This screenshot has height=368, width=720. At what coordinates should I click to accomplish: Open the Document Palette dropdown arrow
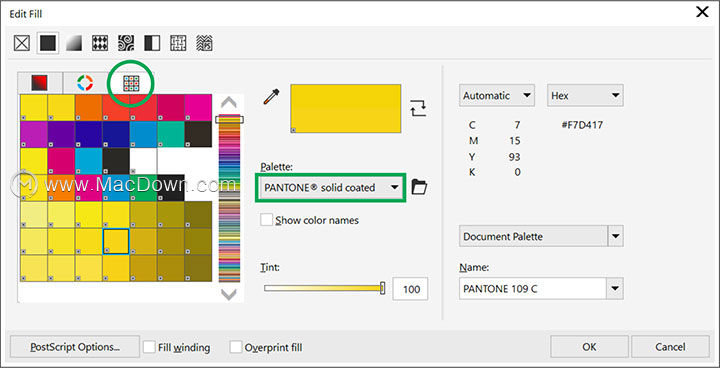pyautogui.click(x=615, y=237)
